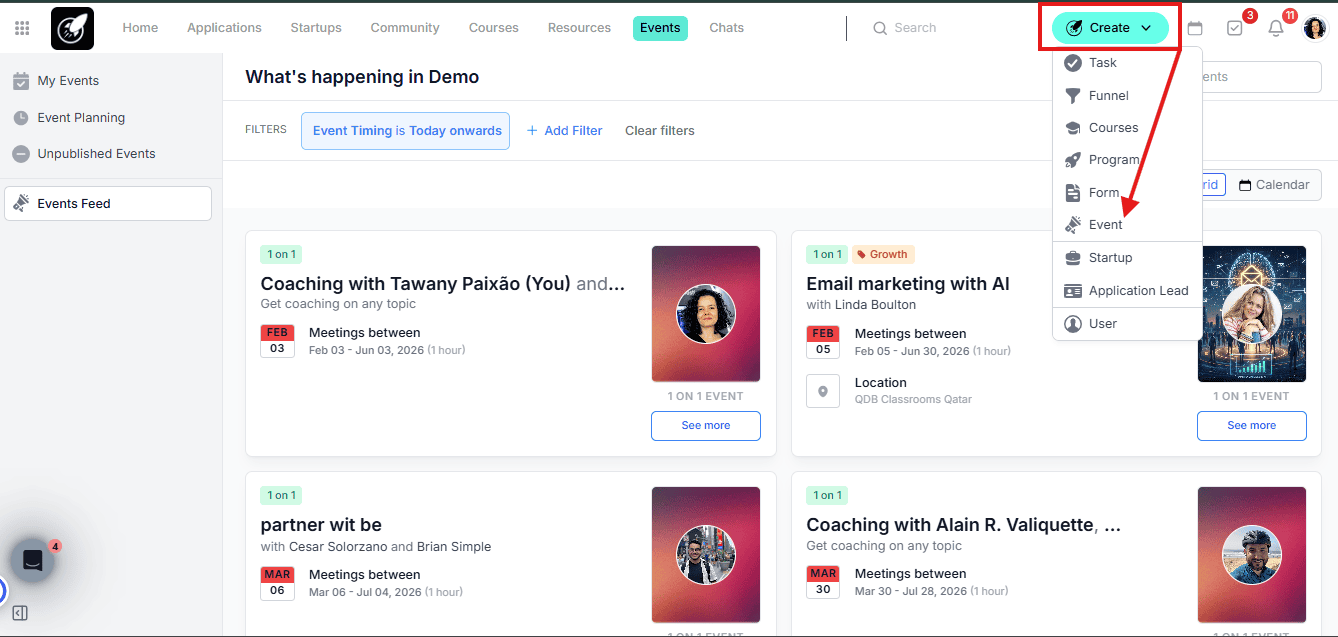Click the User person icon in menu
Screen dimensions: 1338x637
1073,324
